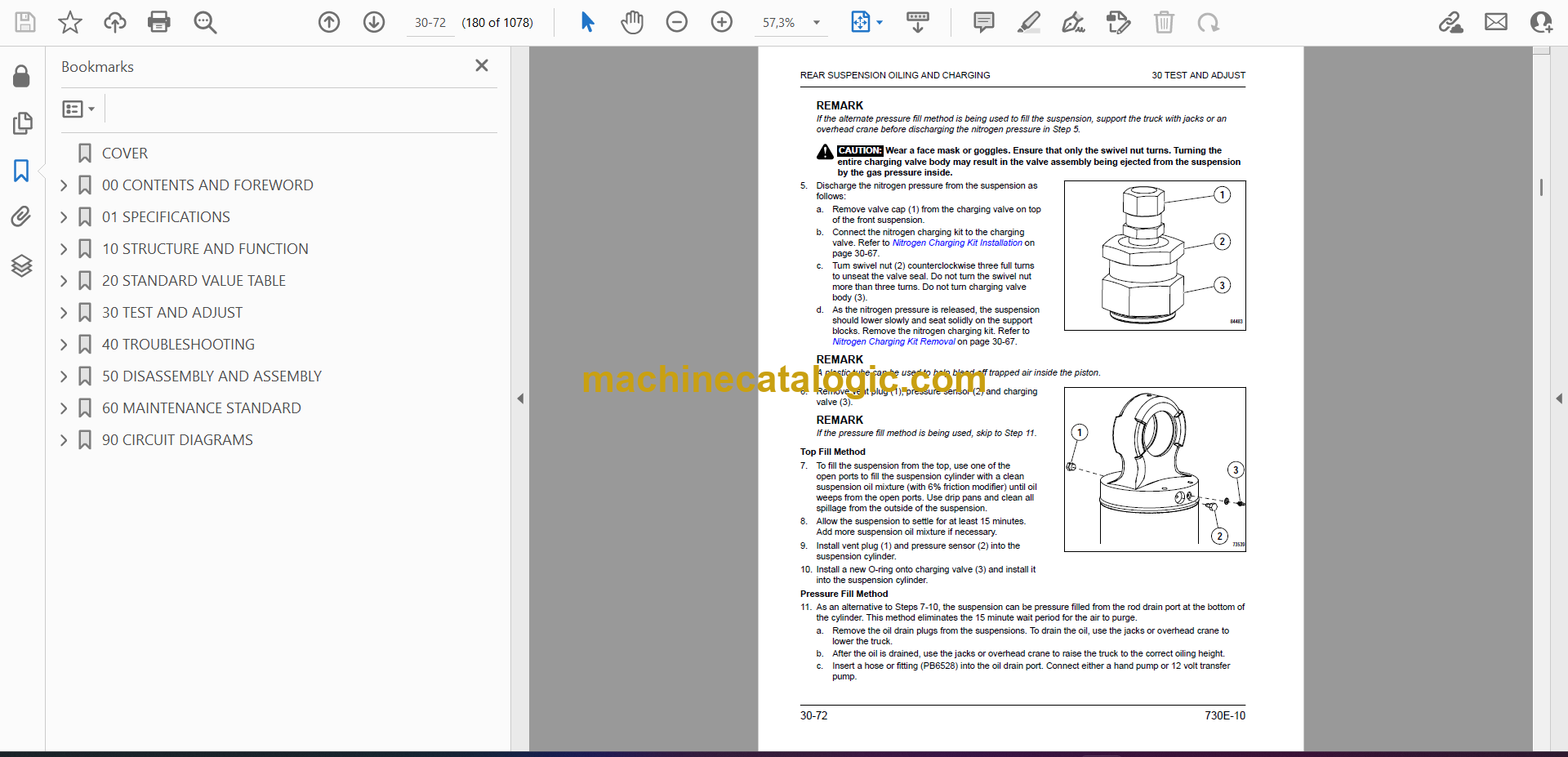The image size is (1568, 757).
Task: Send file by email envelope icon
Action: coord(1496,22)
